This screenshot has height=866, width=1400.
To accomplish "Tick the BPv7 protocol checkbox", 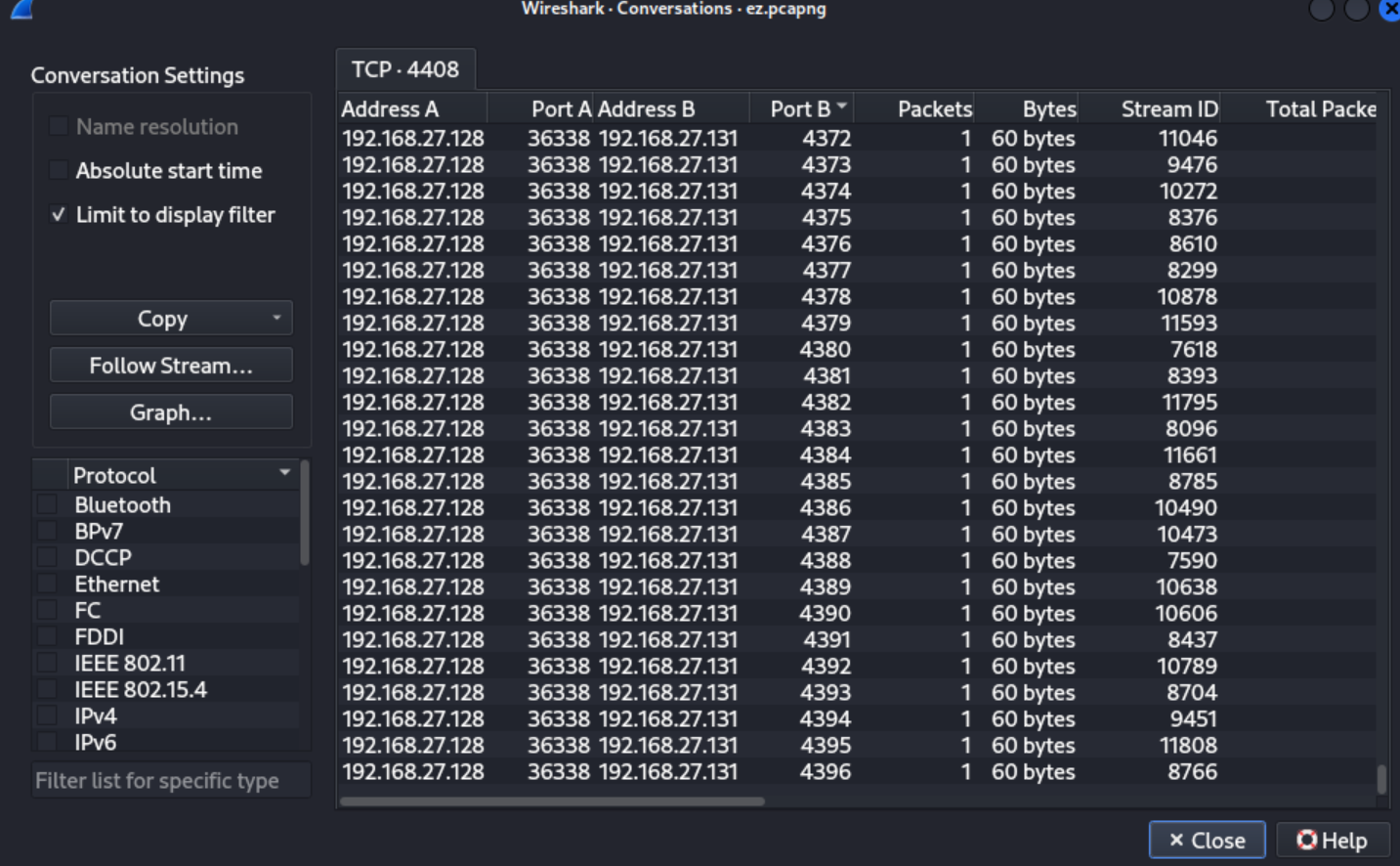I will coord(47,531).
